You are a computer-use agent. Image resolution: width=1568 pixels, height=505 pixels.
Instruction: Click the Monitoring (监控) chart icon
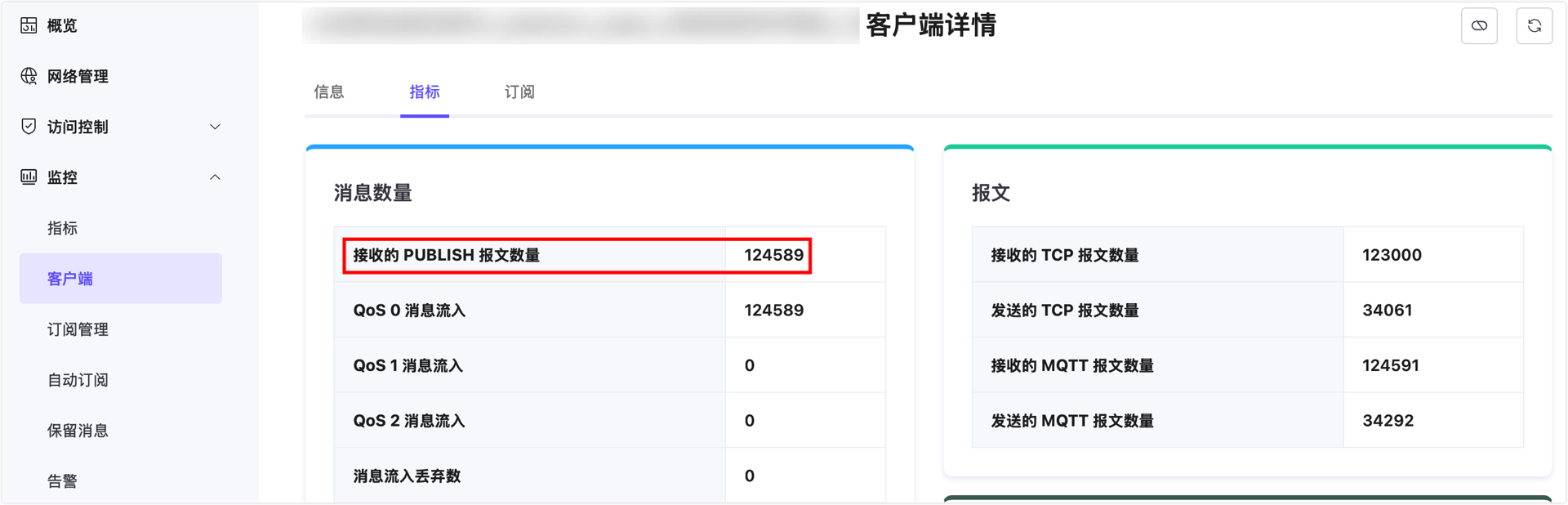(29, 177)
